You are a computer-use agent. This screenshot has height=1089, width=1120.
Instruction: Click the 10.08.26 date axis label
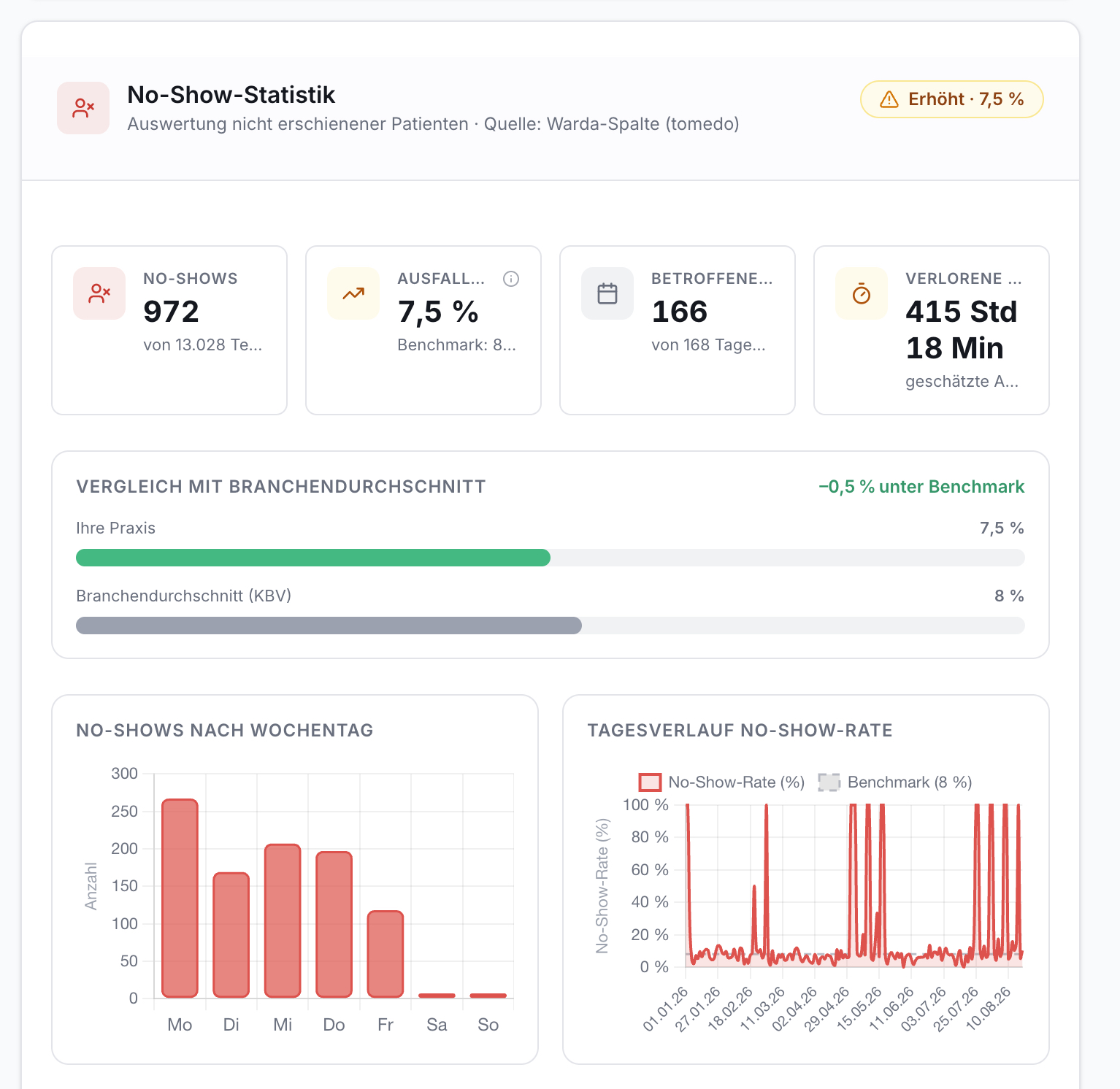point(989,1008)
